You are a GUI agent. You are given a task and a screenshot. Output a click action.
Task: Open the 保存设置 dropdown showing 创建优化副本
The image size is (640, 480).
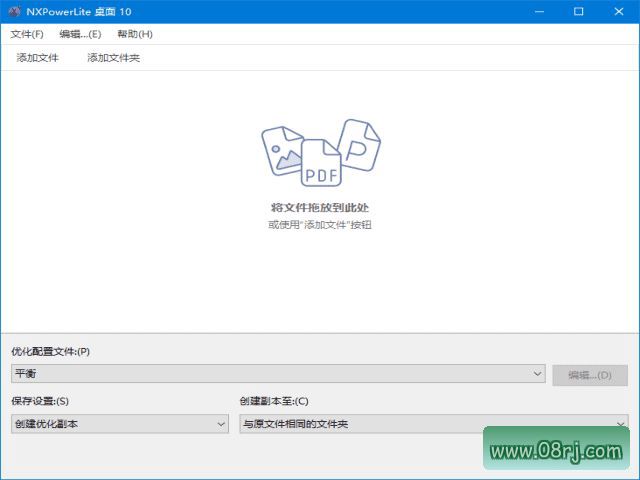120,424
